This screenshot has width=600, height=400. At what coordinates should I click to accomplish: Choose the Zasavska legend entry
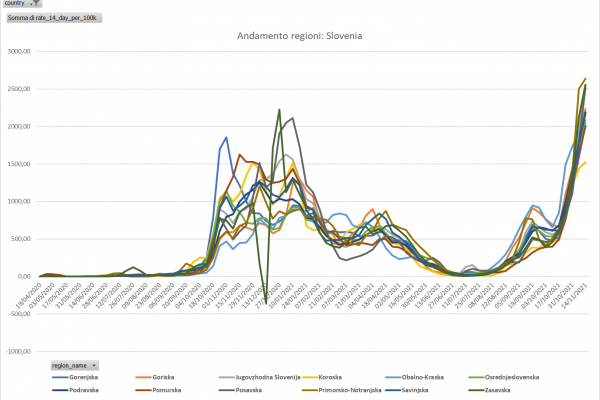[490, 390]
